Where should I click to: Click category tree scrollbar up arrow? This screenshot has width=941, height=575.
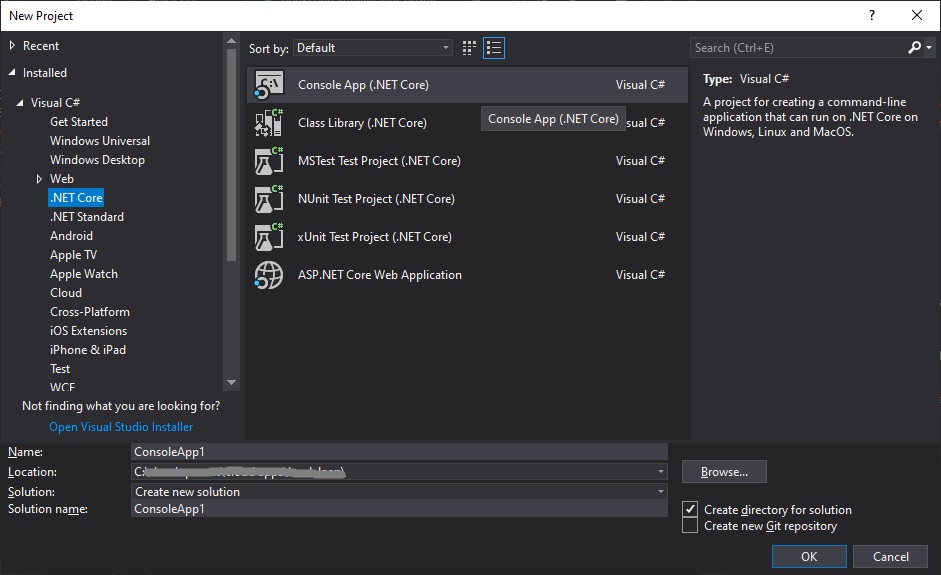[x=232, y=41]
